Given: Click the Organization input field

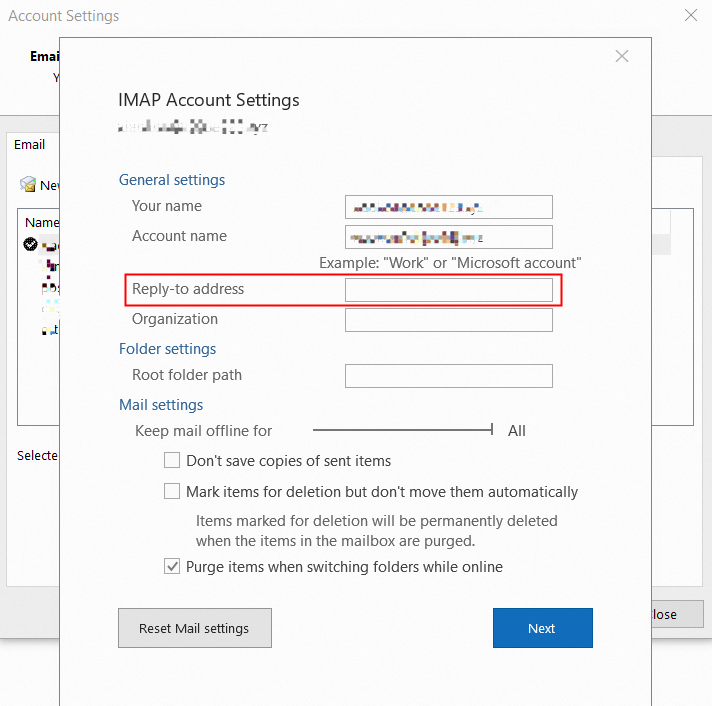Looking at the screenshot, I should tap(449, 320).
